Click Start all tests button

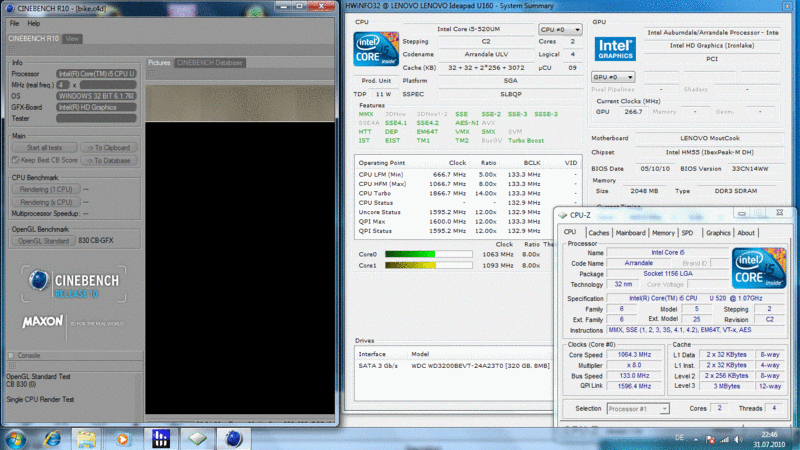(44, 148)
